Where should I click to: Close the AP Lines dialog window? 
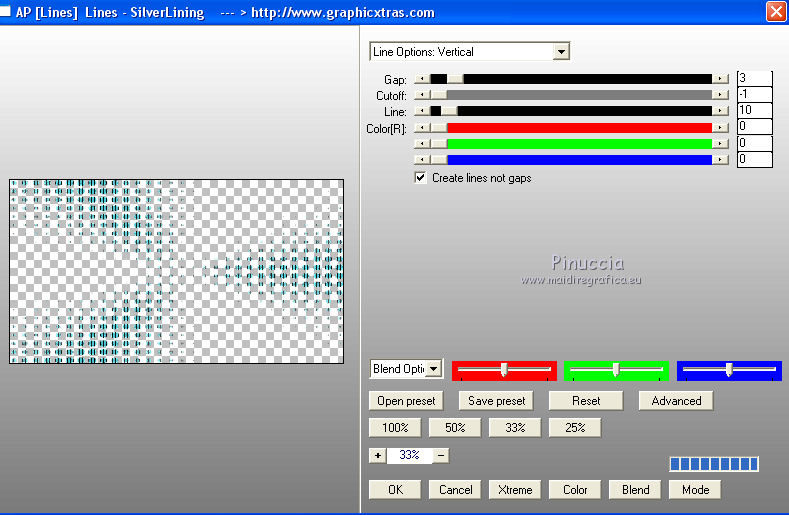[776, 12]
